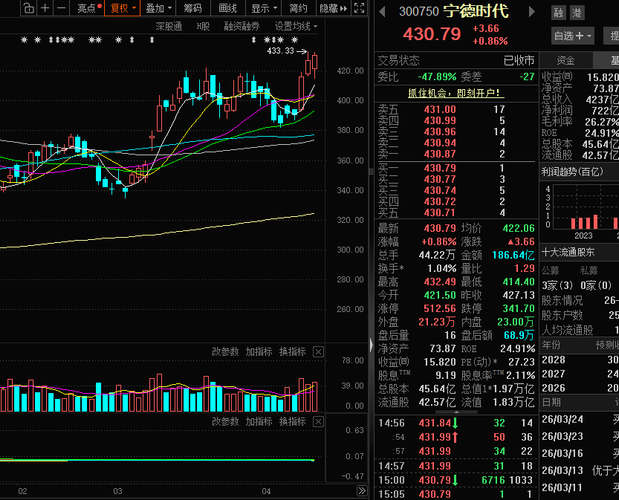
Task: Click the 十大流通股东 section header
Action: (568, 253)
